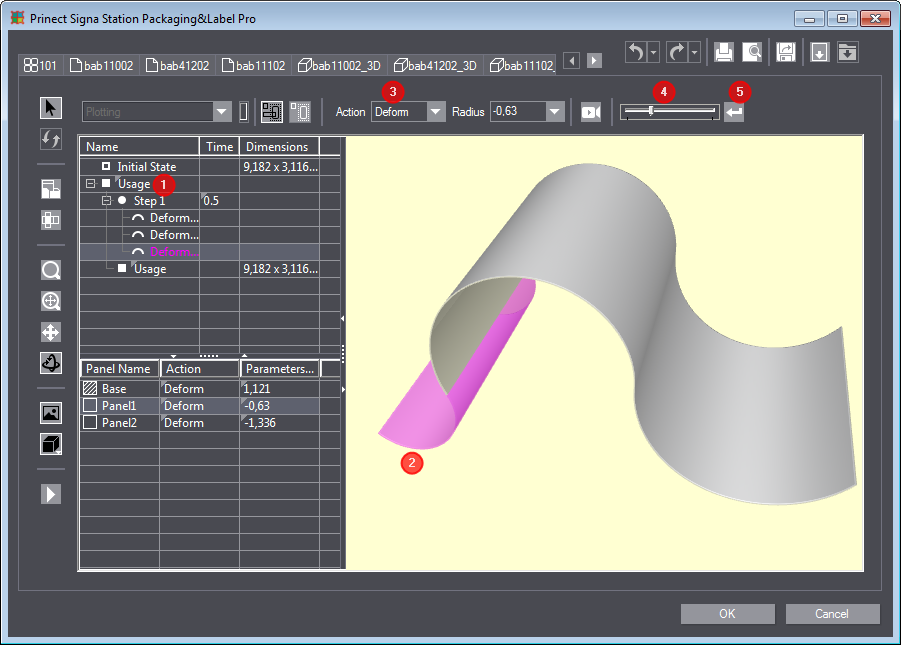The image size is (901, 645).
Task: Toggle the Base panel checkbox
Action: tap(90, 389)
